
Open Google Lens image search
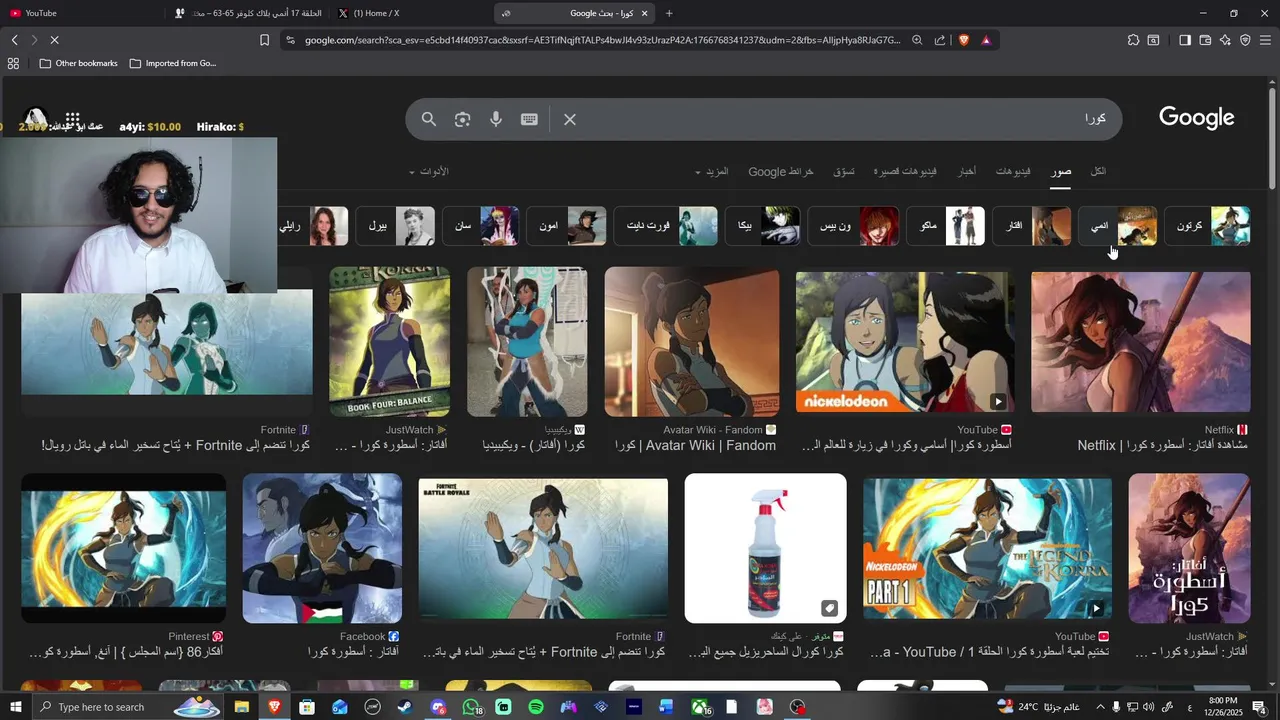tap(462, 119)
